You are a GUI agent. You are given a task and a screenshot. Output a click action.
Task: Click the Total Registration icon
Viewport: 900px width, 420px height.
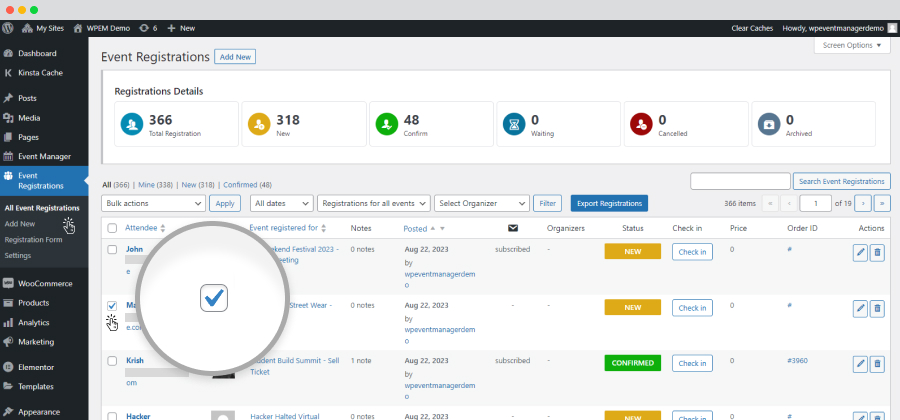click(x=131, y=124)
